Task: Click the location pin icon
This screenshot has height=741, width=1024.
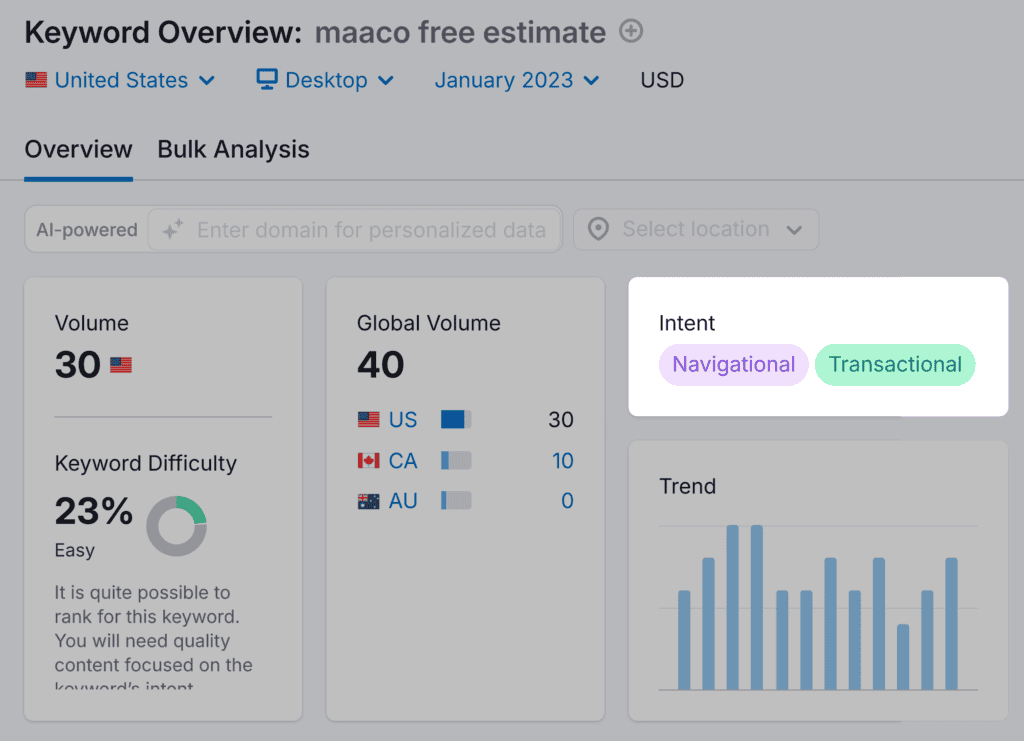Action: tap(598, 230)
